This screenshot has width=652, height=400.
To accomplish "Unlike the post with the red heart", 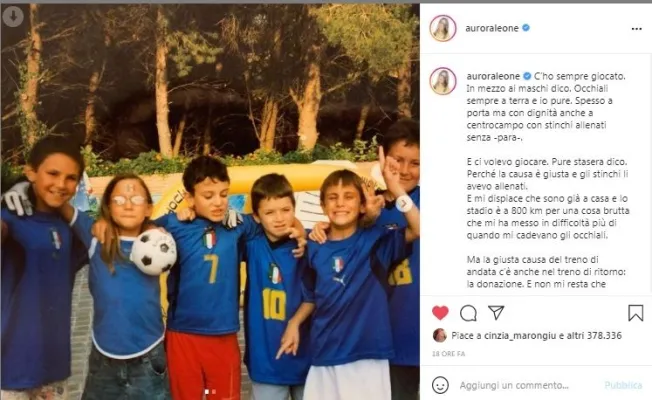I will pyautogui.click(x=440, y=313).
